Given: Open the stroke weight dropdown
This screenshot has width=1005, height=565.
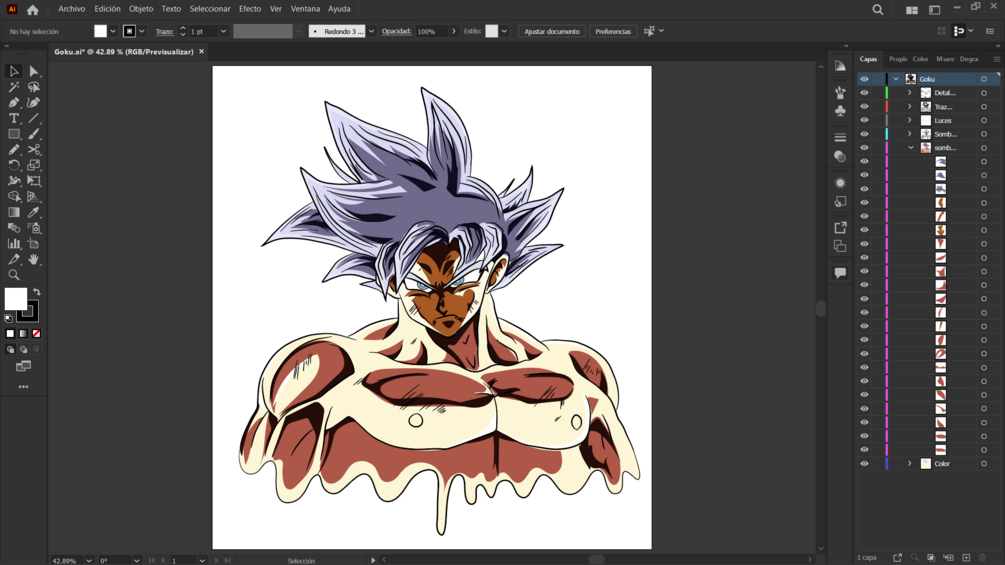Looking at the screenshot, I should [x=223, y=31].
